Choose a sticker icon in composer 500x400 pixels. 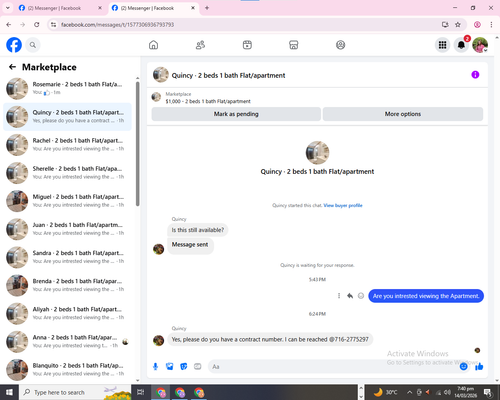(x=184, y=367)
